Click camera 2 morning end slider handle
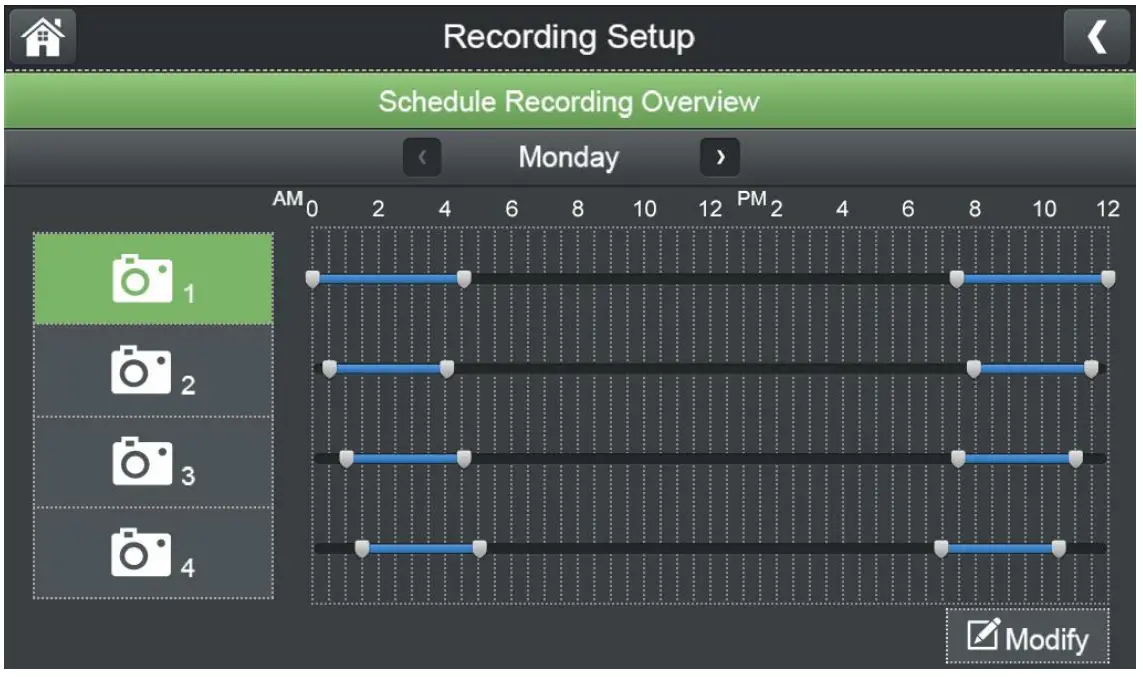 pyautogui.click(x=447, y=369)
